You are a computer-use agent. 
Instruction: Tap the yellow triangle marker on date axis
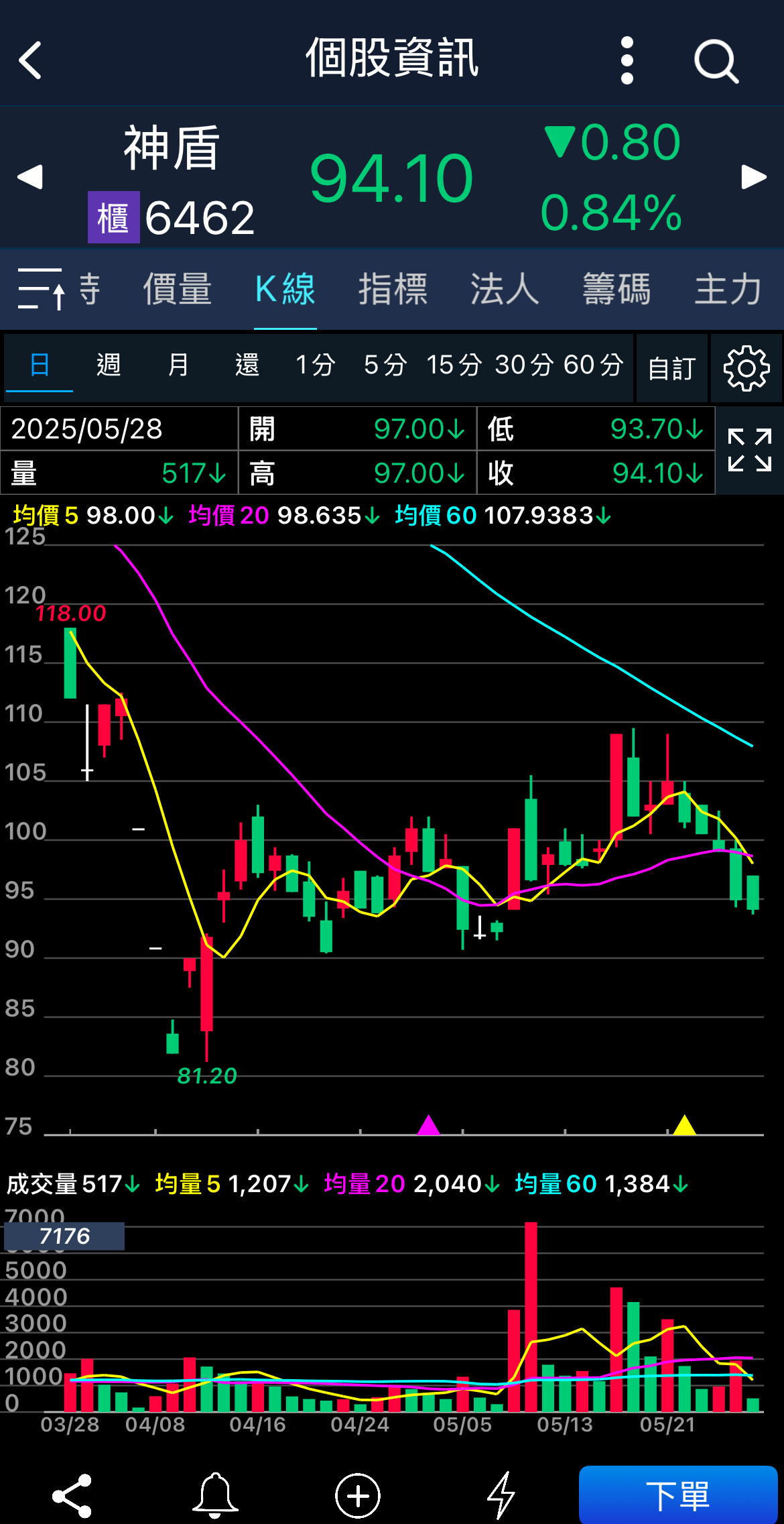(684, 1124)
